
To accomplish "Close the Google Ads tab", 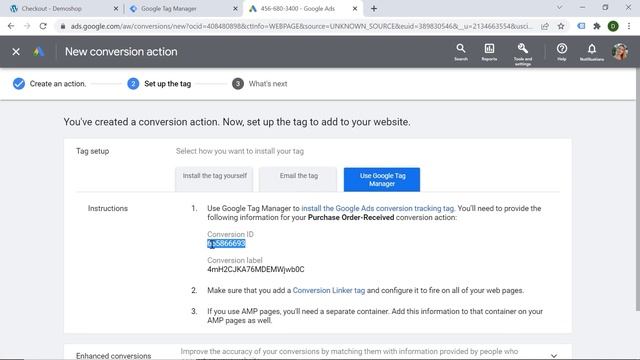I will tap(355, 9).
